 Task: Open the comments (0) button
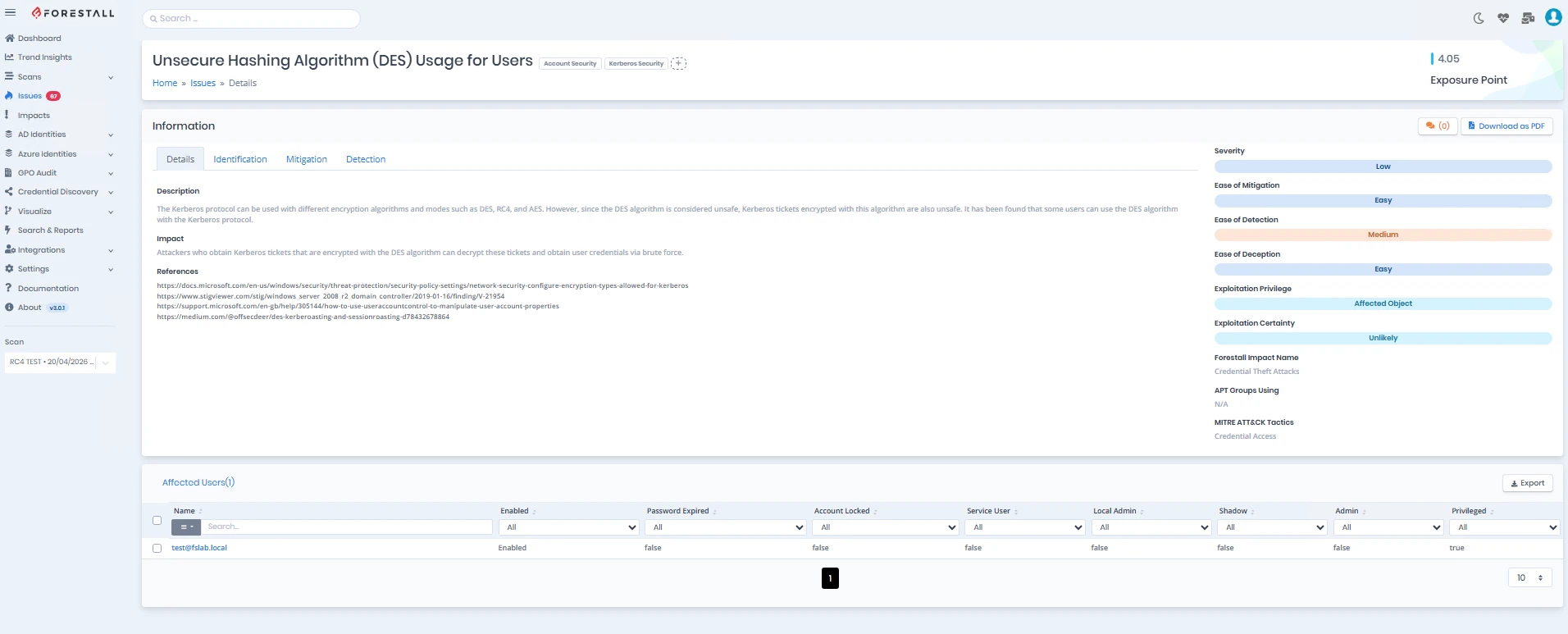(x=1438, y=125)
